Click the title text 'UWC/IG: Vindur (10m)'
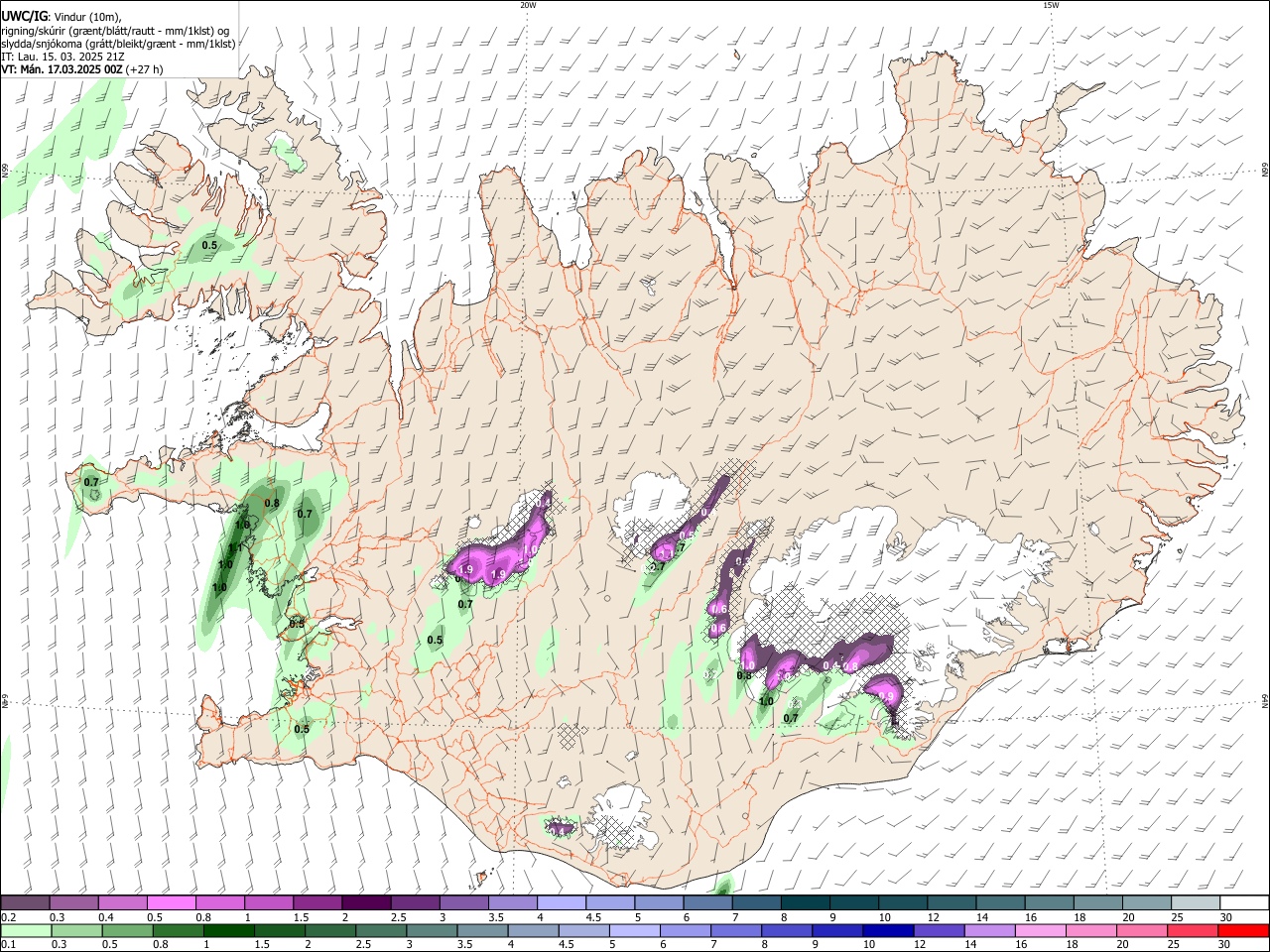1270x952 pixels. tap(62, 17)
